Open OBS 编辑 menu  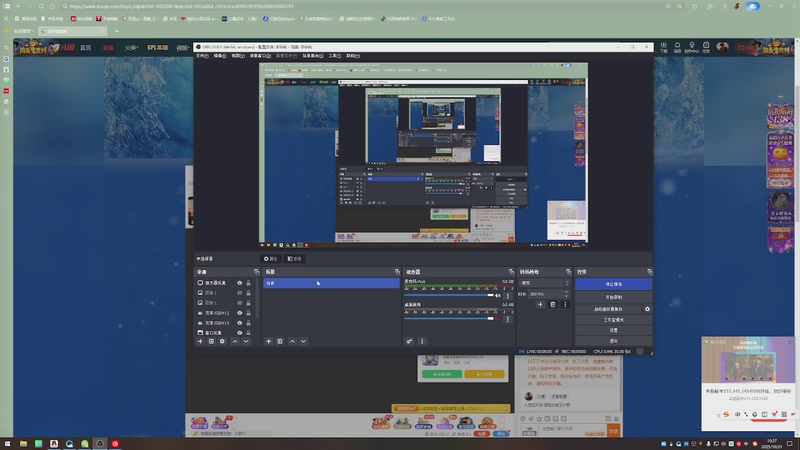click(x=220, y=56)
